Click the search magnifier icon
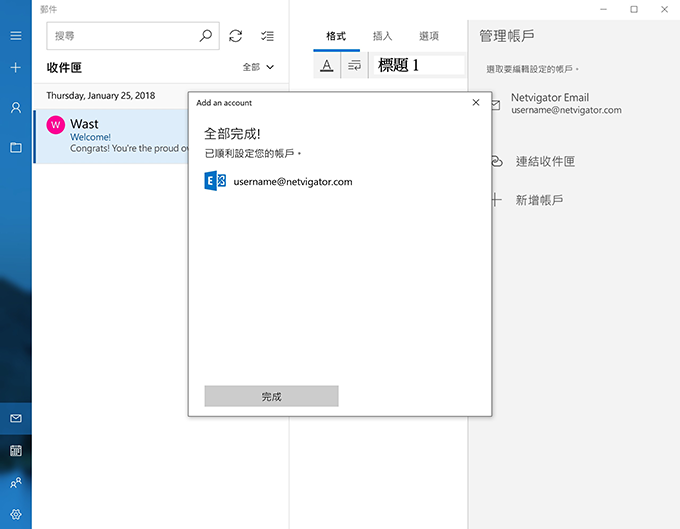Viewport: 680px width, 529px height. click(x=206, y=36)
